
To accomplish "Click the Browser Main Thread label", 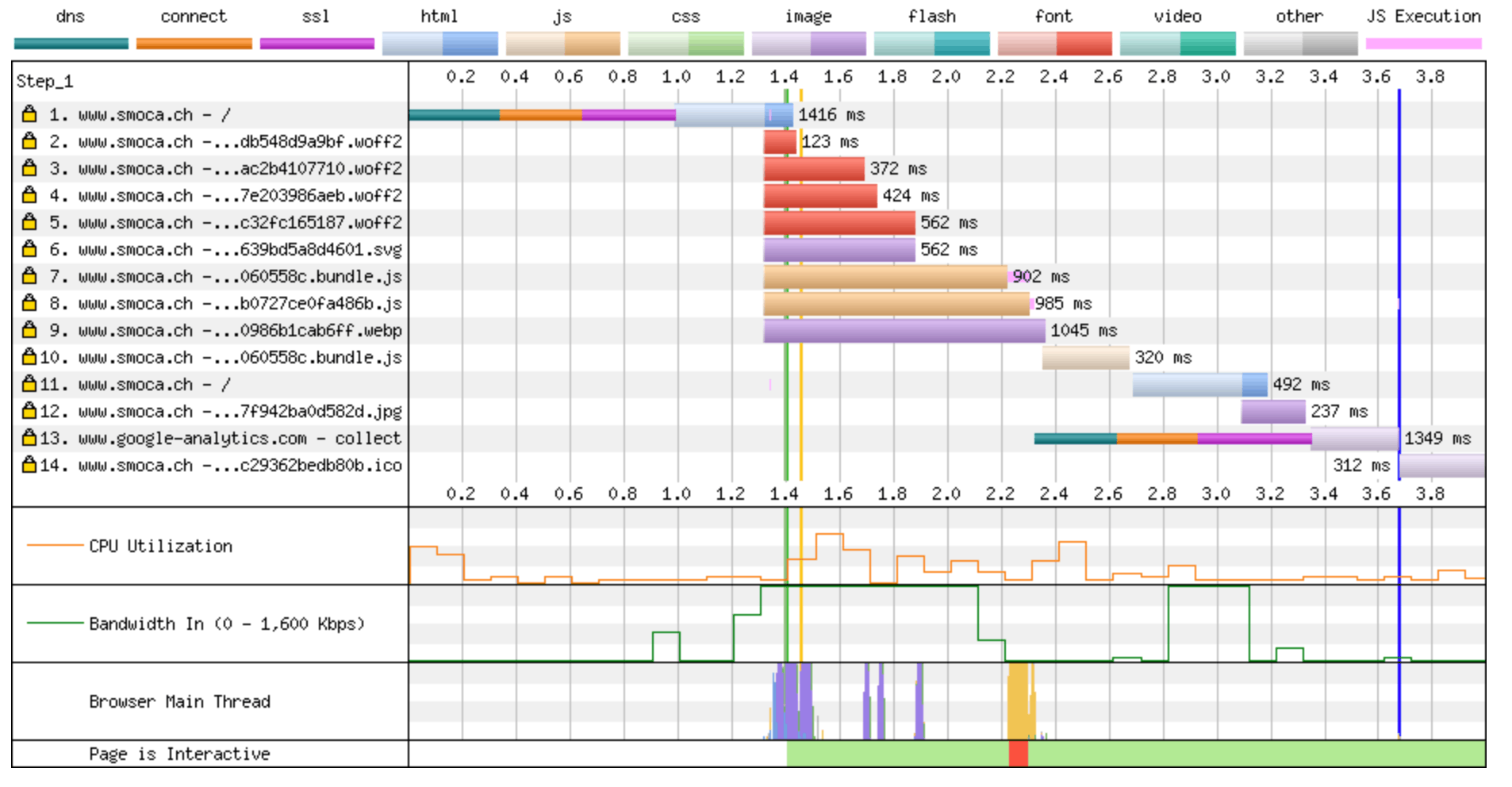I will [x=179, y=701].
